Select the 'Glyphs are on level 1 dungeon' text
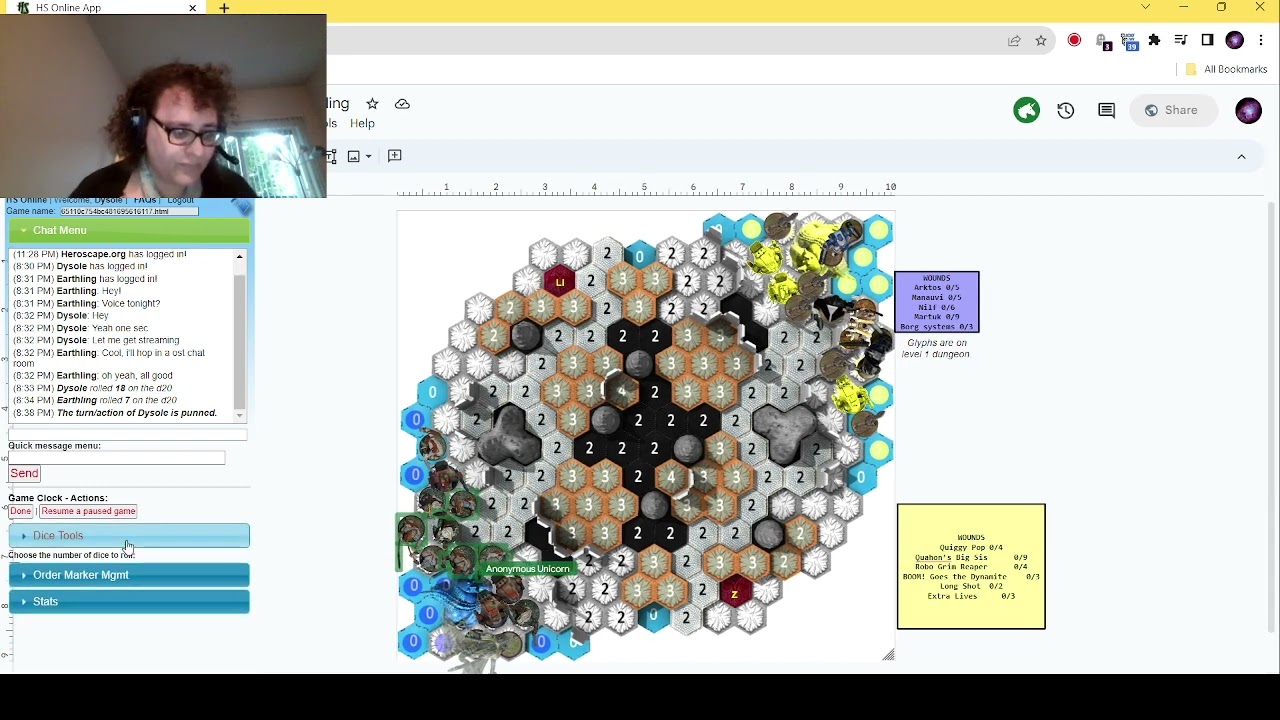1280x720 pixels. click(x=936, y=349)
